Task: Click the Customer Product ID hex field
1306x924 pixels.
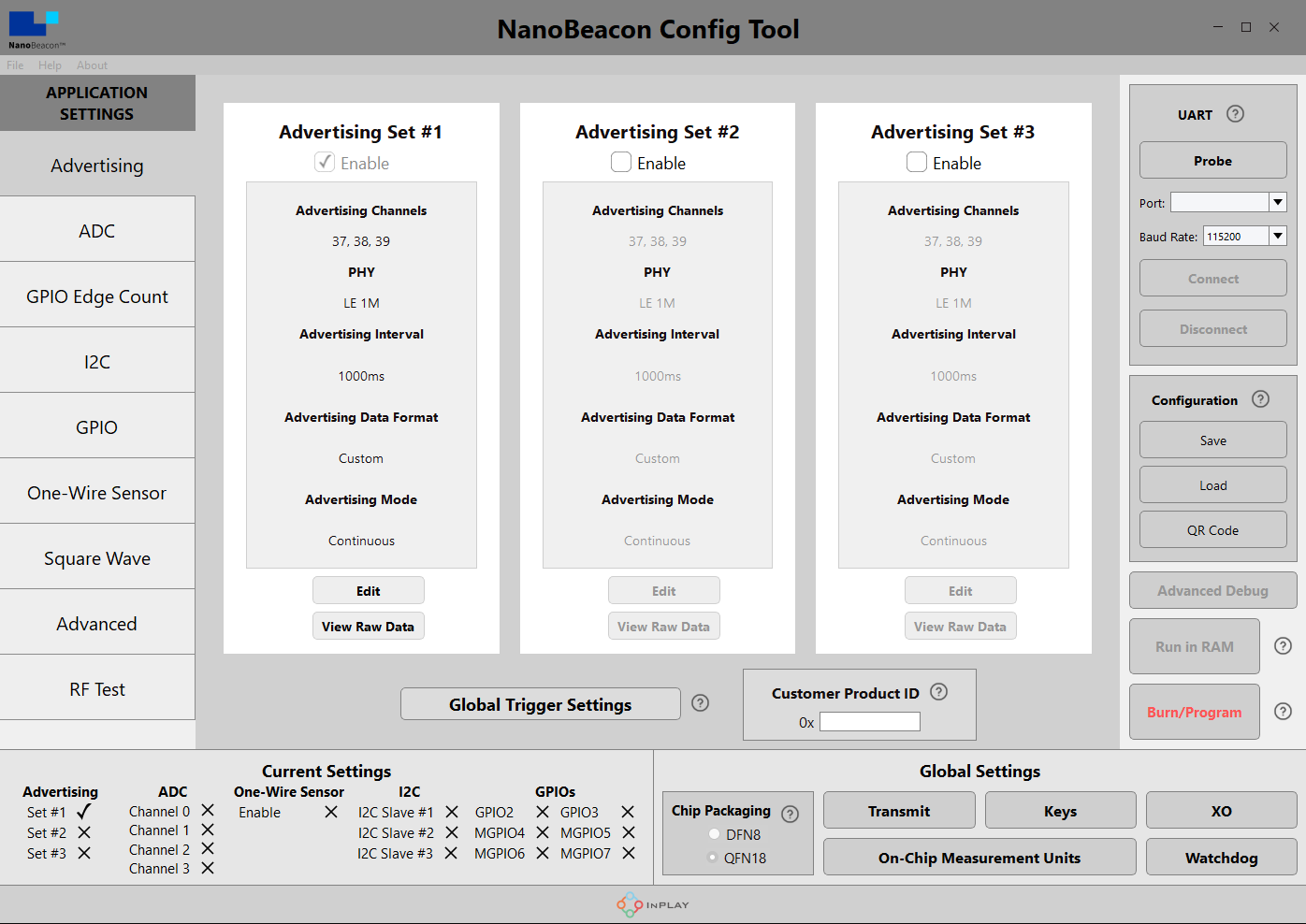Action: [870, 722]
